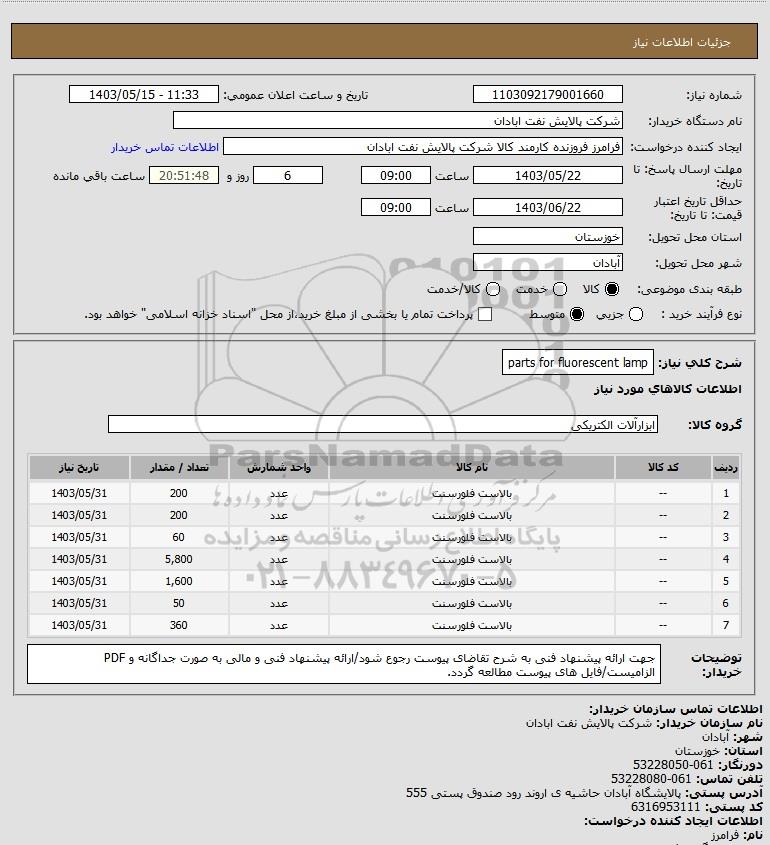The width and height of the screenshot is (770, 845).
Task: Click the واحد شمارش column header
Action: pos(279,467)
